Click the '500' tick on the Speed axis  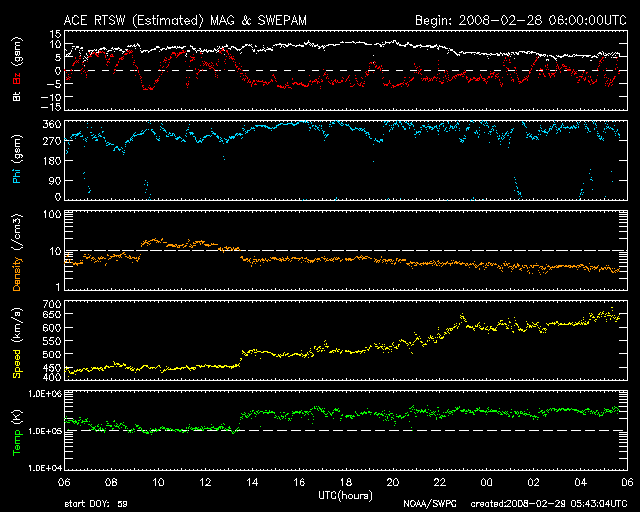point(51,354)
